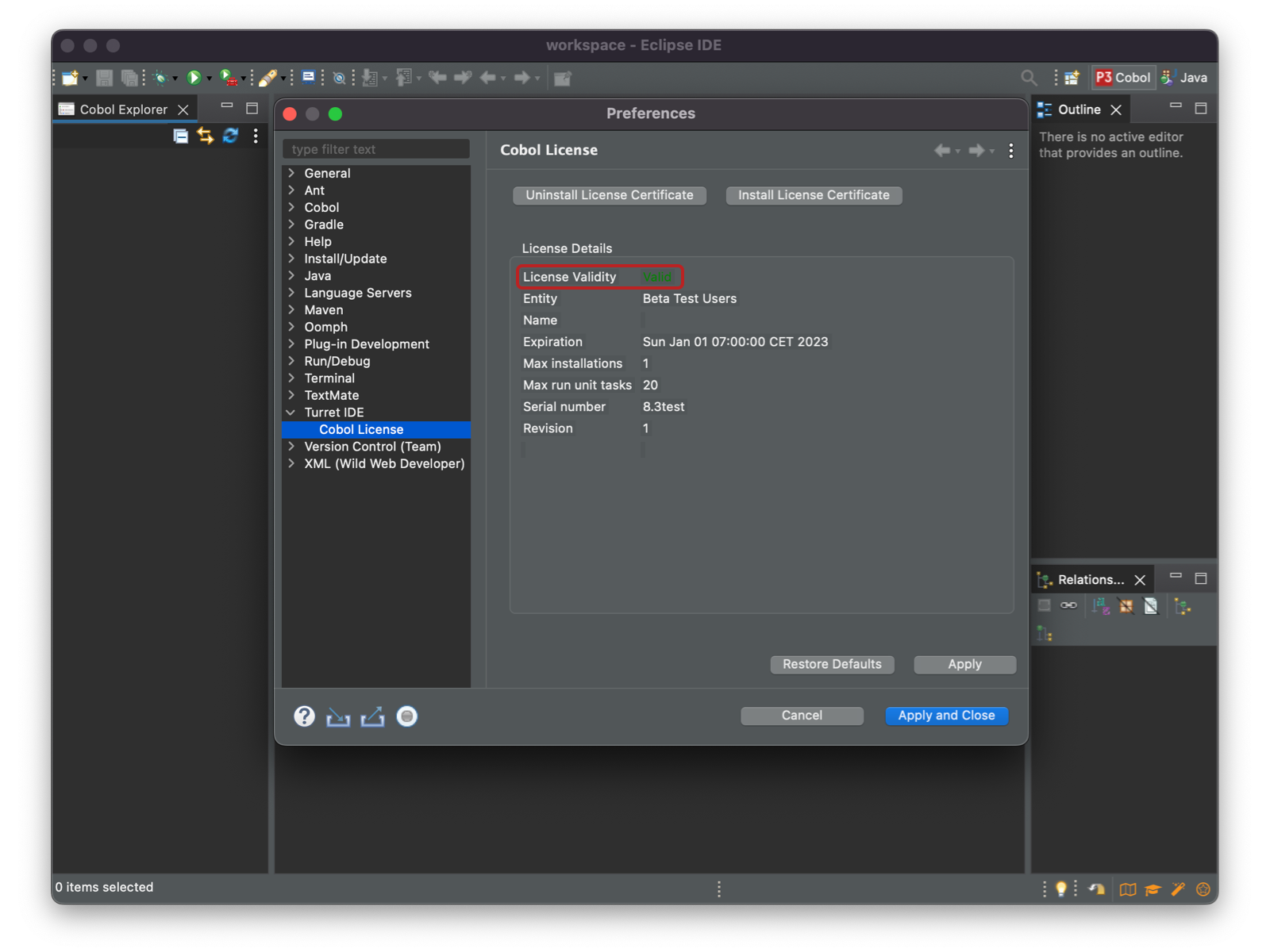Click the New wizard icon in main toolbar
This screenshot has height=952, width=1270.
coord(70,78)
